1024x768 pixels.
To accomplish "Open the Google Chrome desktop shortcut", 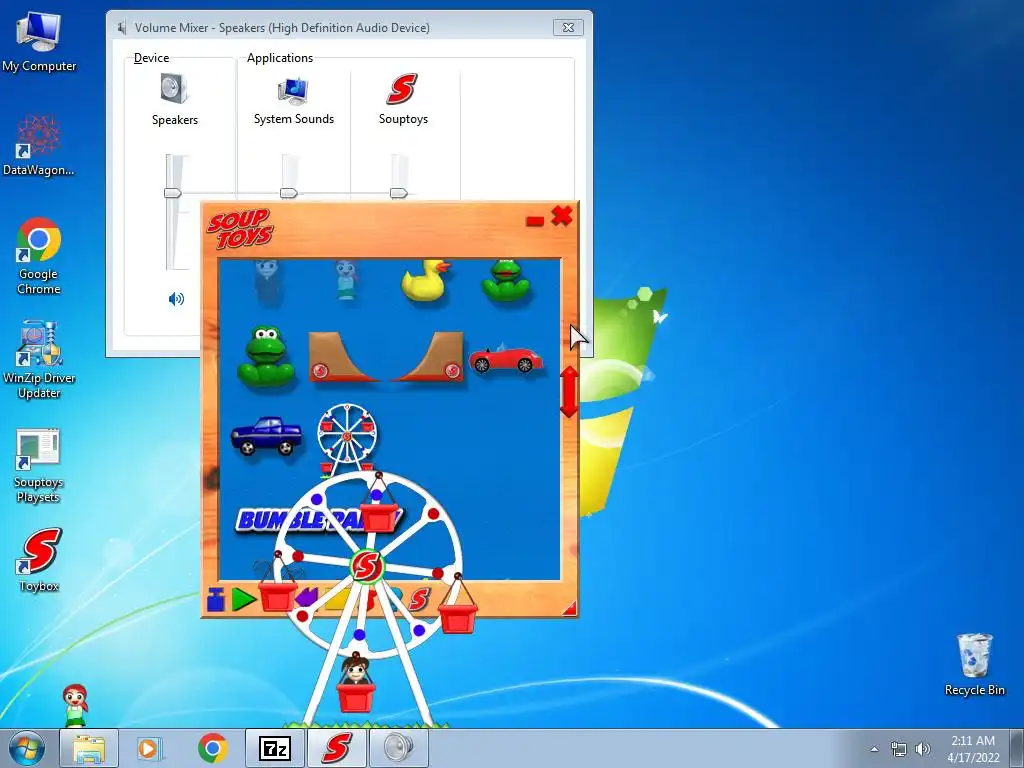I will pos(39,256).
